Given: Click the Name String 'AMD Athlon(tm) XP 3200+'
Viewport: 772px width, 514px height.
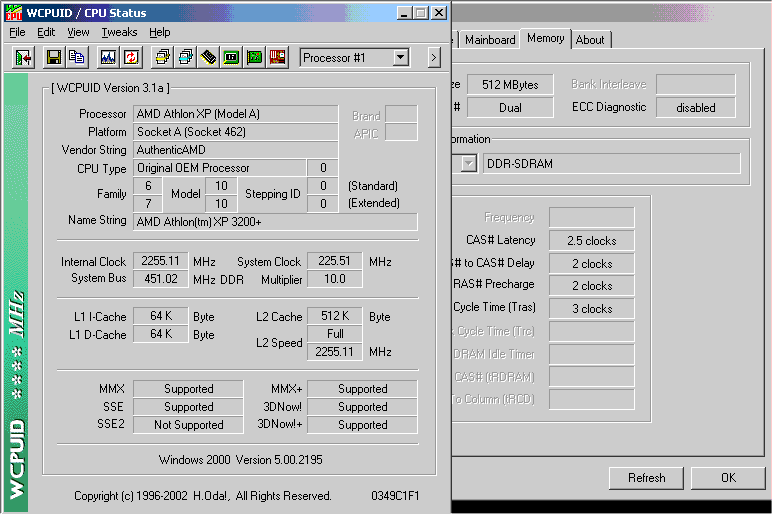Looking at the screenshot, I should pos(275,222).
